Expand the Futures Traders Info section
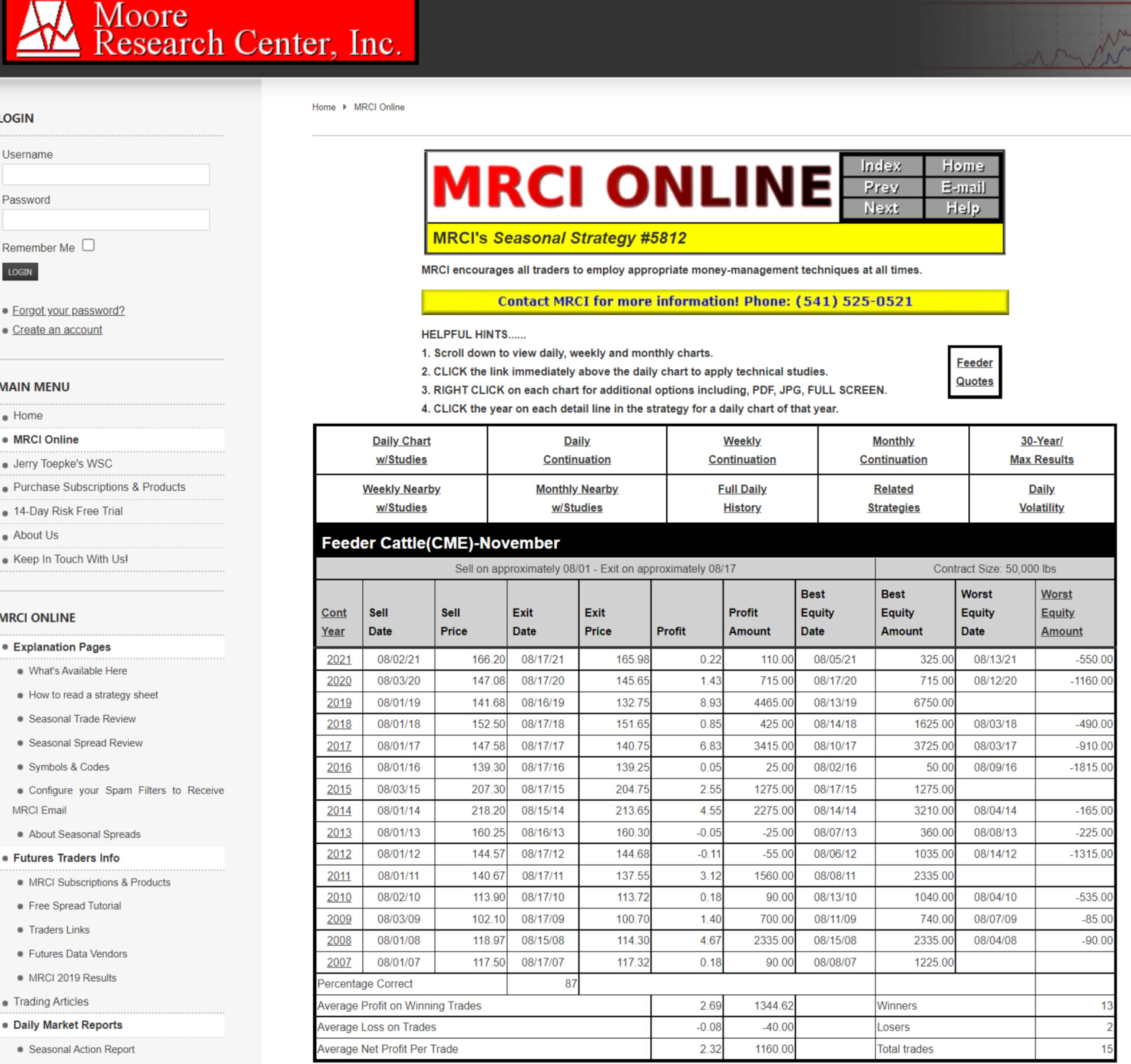Image resolution: width=1131 pixels, height=1064 pixels. (66, 858)
